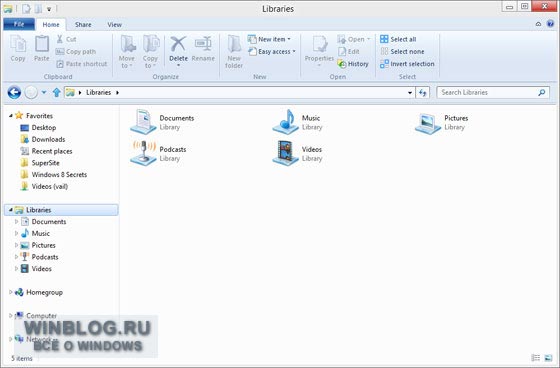Click the Copy ribbon icon
This screenshot has height=368, width=560.
[18, 49]
